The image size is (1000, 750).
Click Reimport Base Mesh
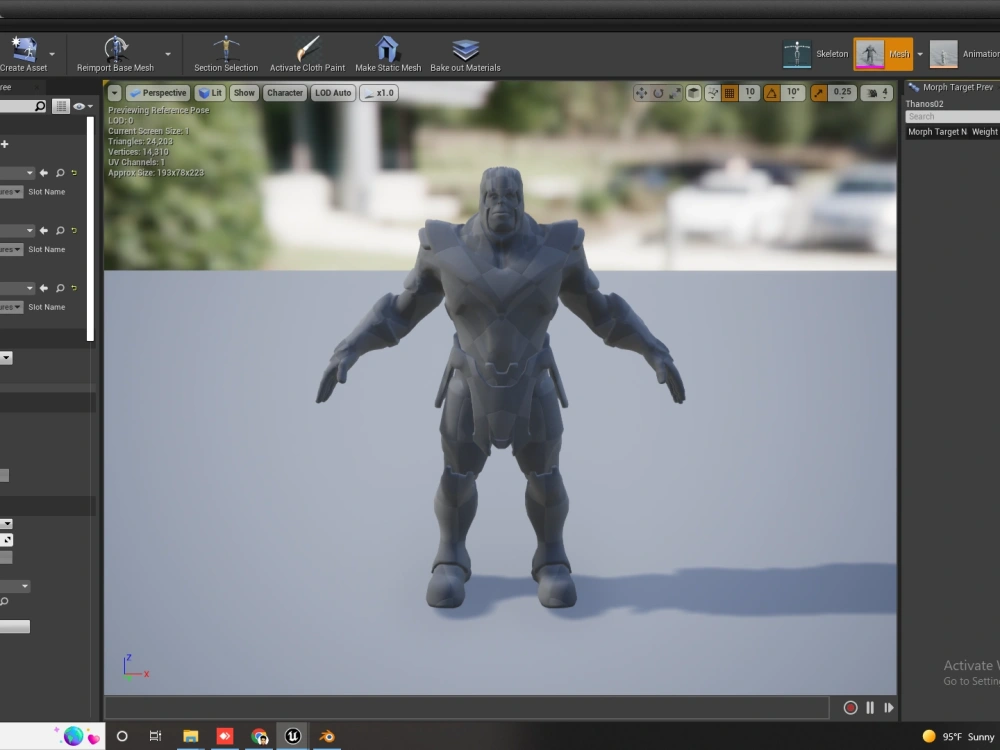(116, 54)
